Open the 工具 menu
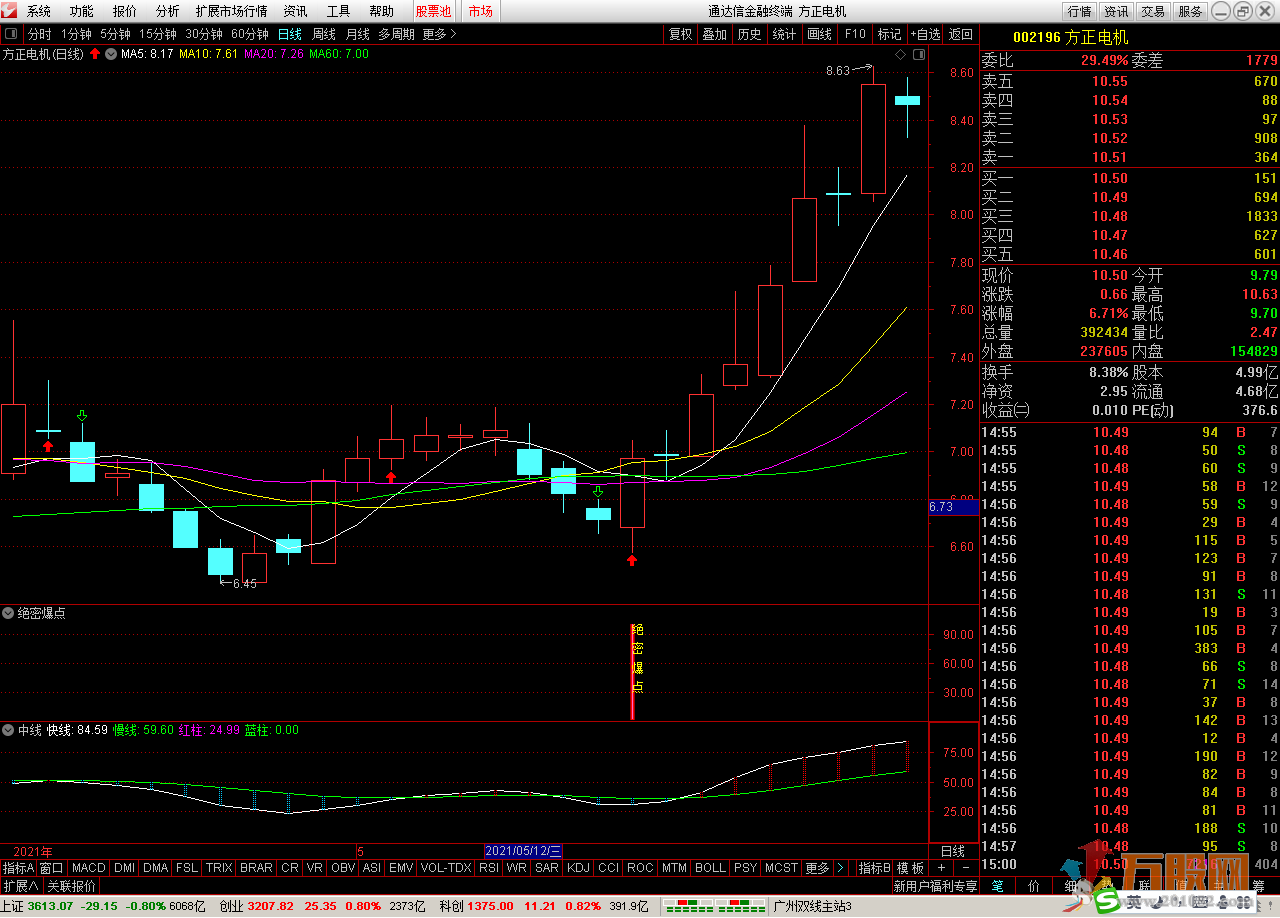1280x918 pixels. (338, 11)
